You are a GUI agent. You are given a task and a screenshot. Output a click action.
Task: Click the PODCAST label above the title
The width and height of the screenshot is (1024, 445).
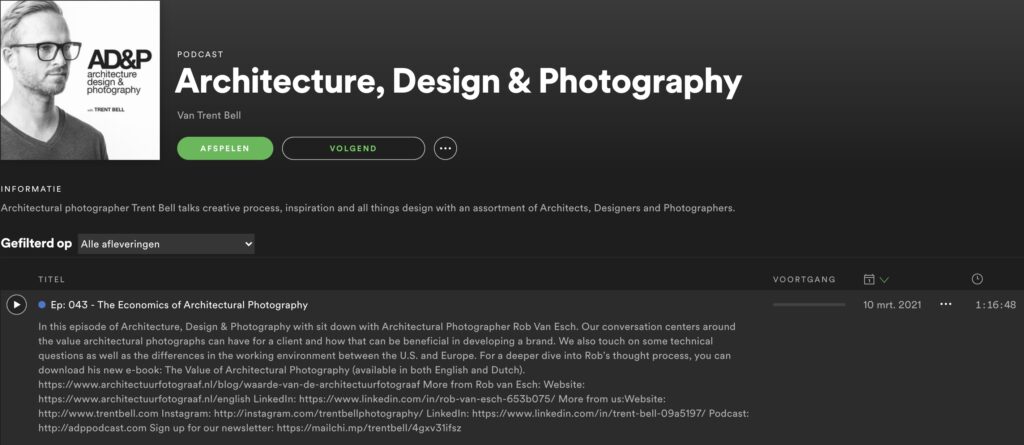[200, 55]
